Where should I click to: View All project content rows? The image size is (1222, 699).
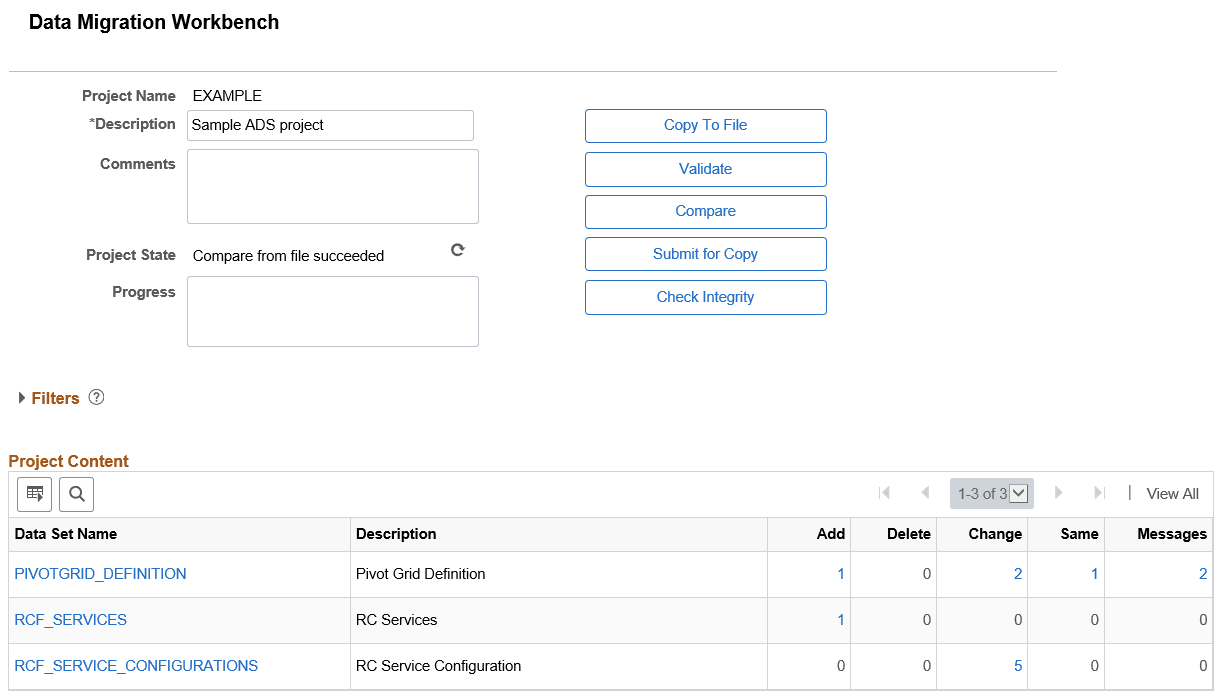click(1172, 493)
